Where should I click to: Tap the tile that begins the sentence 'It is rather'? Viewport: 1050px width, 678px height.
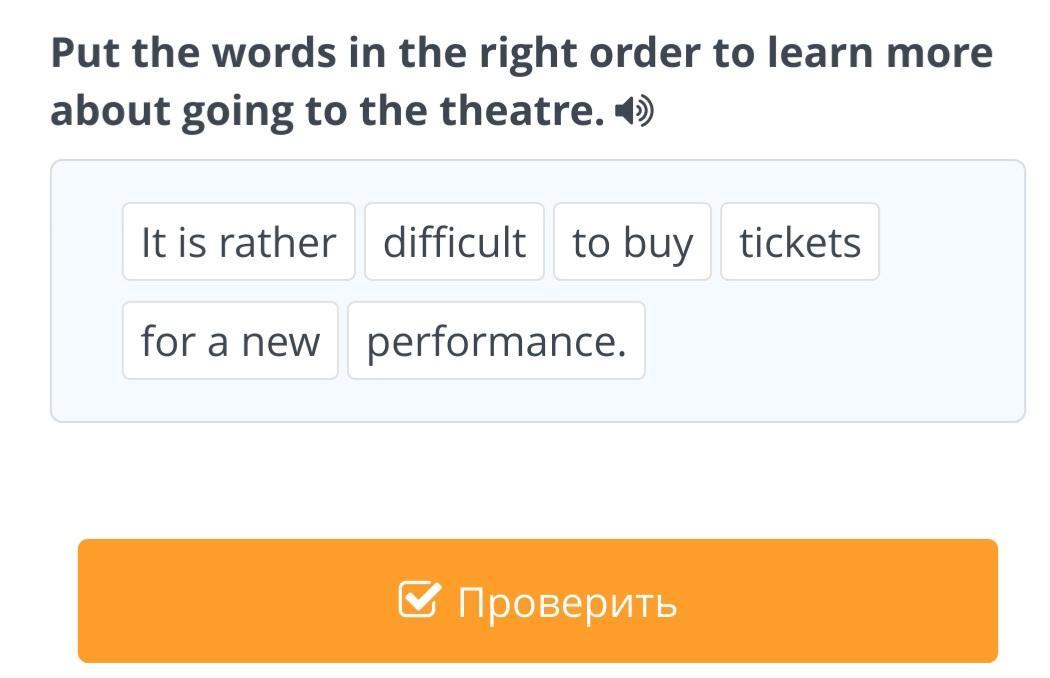pyautogui.click(x=238, y=242)
